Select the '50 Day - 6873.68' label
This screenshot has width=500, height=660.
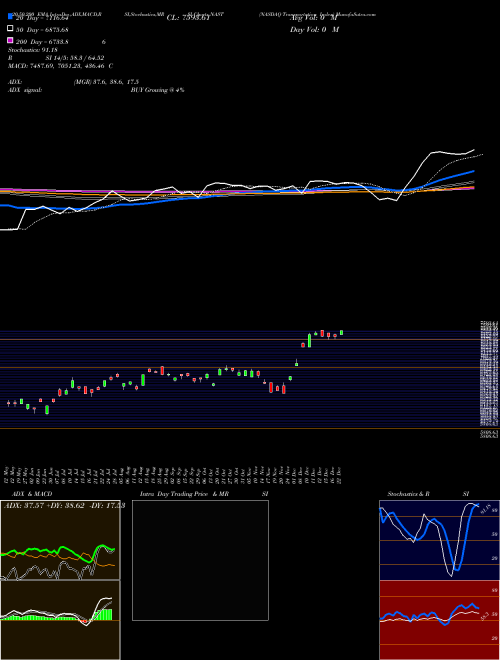click(x=42, y=29)
